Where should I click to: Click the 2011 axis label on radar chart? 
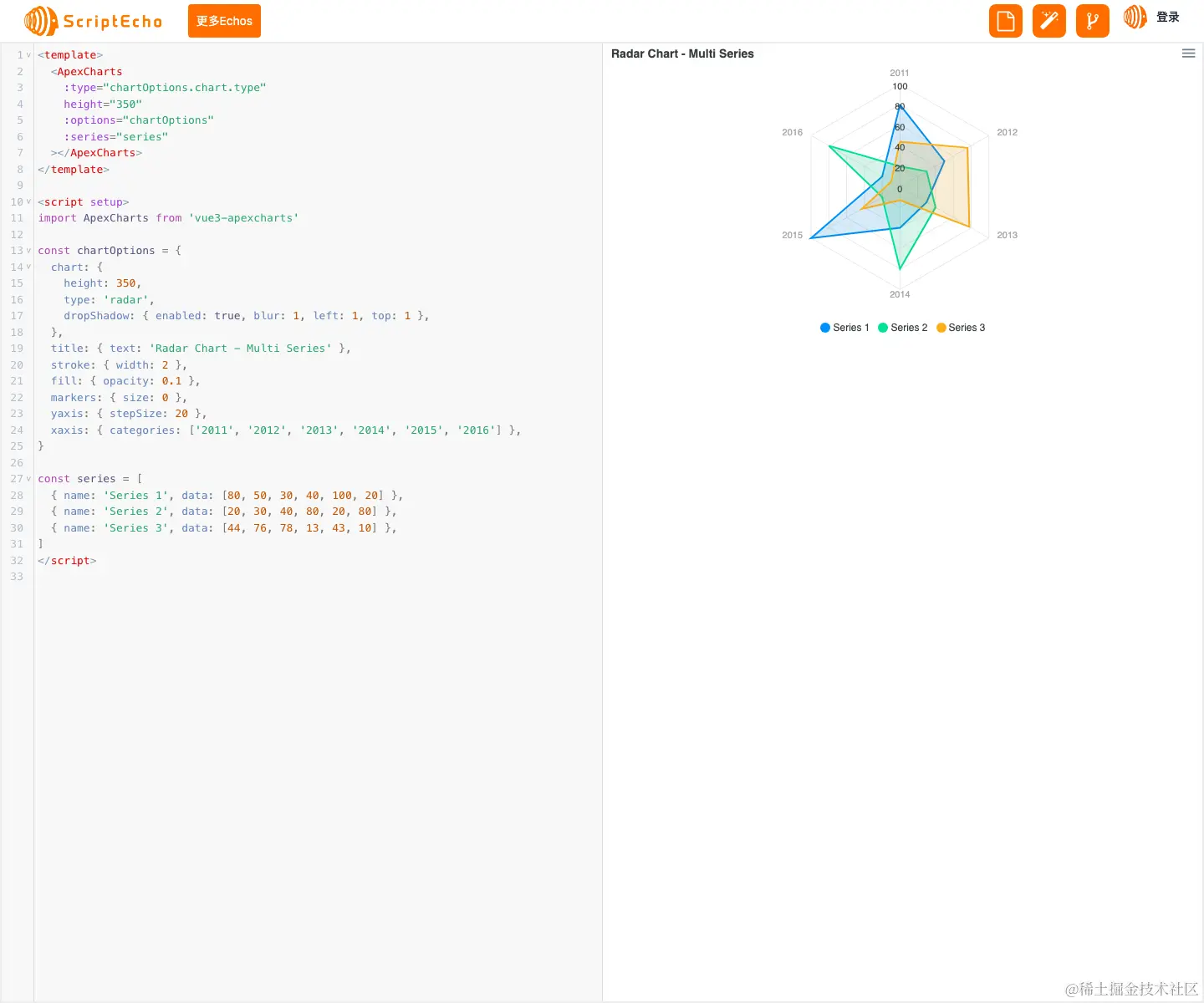point(900,73)
